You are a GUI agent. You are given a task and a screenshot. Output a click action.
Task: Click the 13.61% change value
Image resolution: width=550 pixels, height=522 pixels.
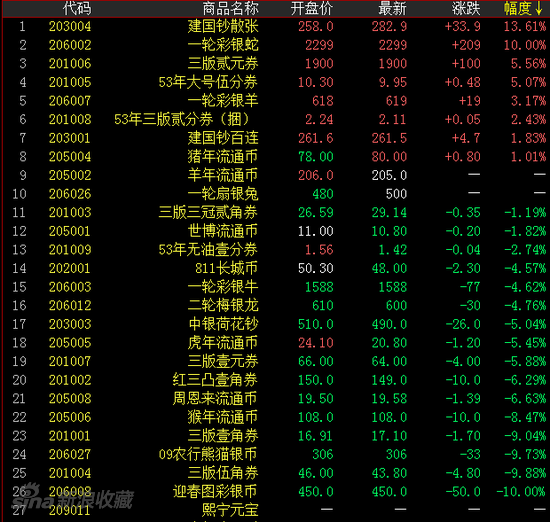click(525, 27)
